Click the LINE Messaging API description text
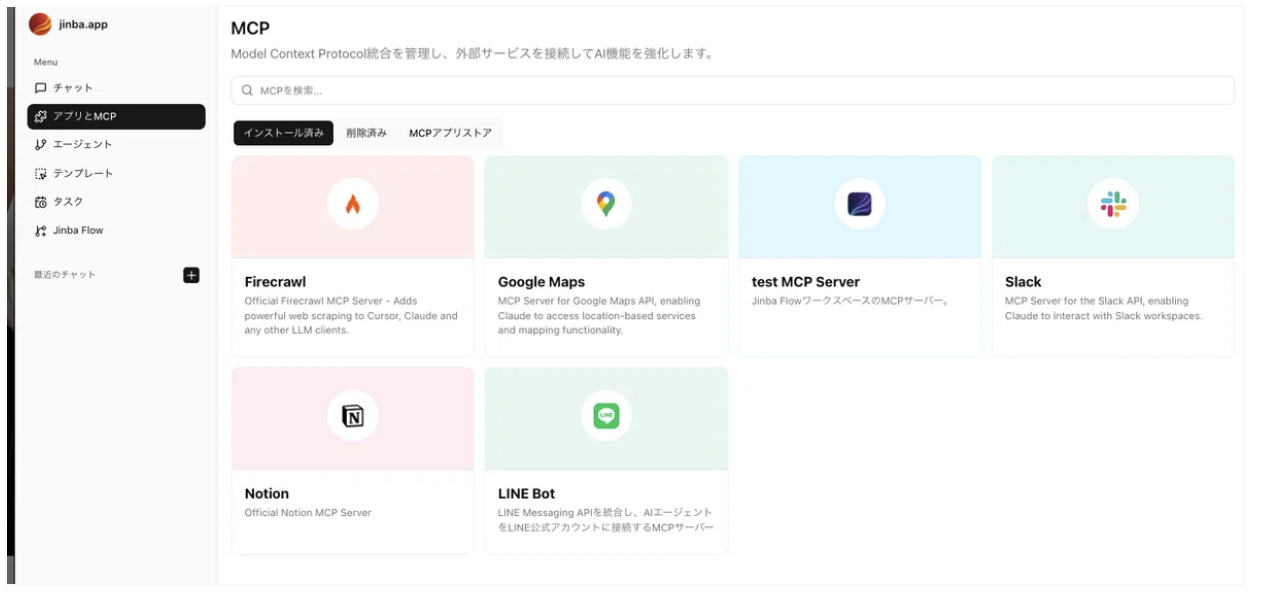 click(x=606, y=520)
